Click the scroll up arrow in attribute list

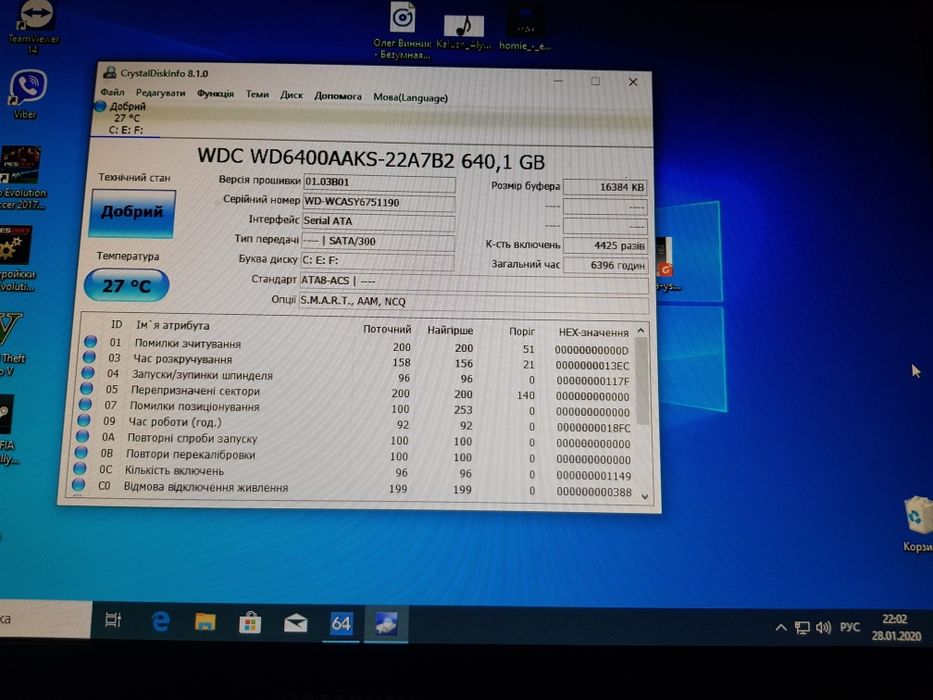pyautogui.click(x=641, y=330)
